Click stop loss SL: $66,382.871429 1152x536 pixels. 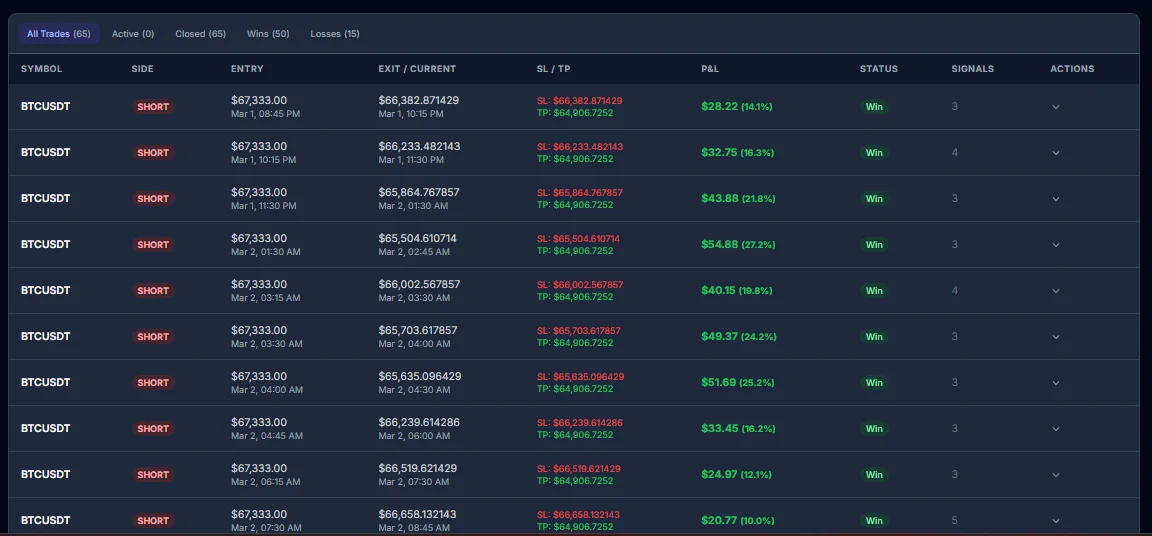pyautogui.click(x=580, y=101)
